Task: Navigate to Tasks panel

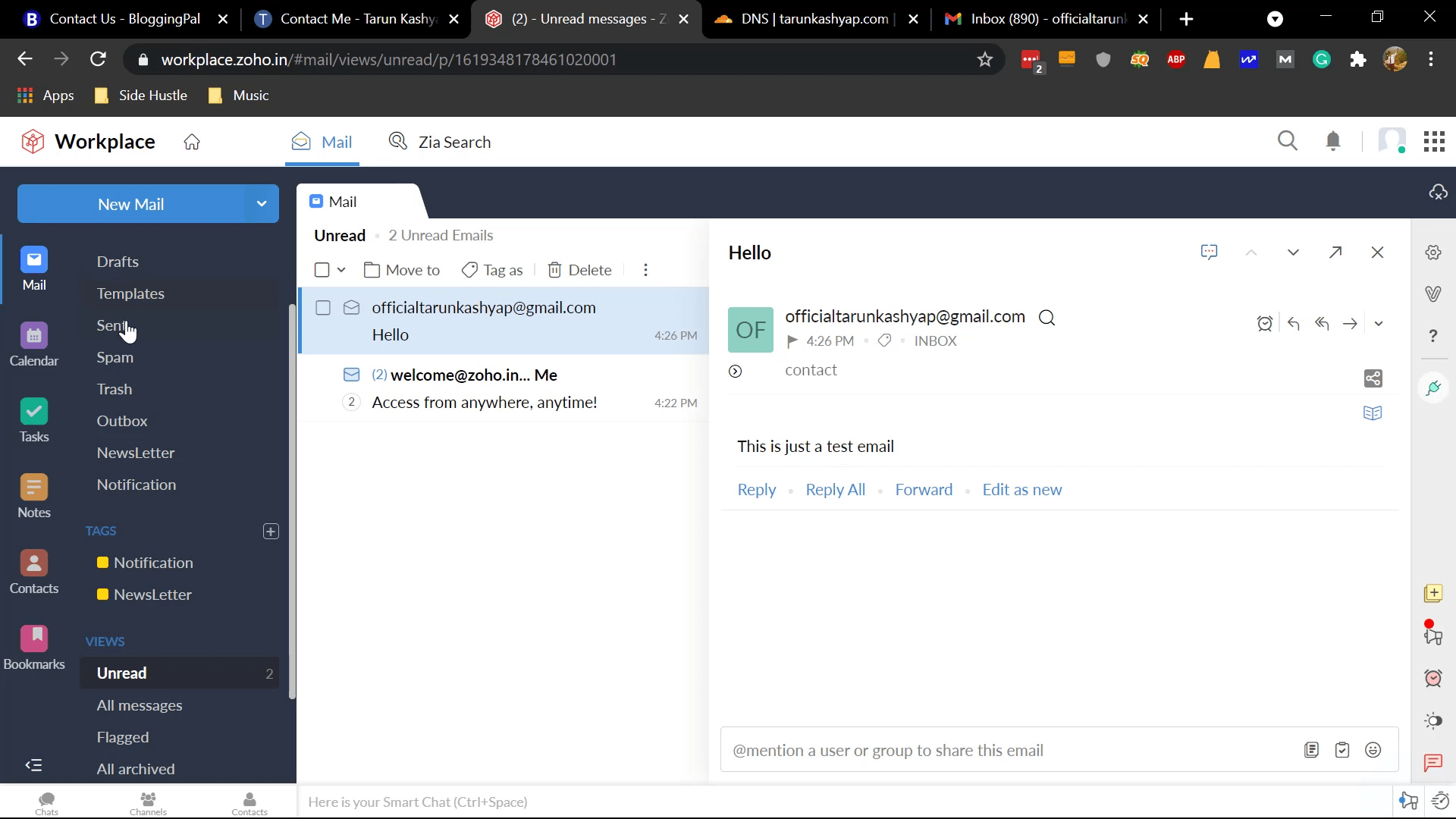Action: click(33, 420)
